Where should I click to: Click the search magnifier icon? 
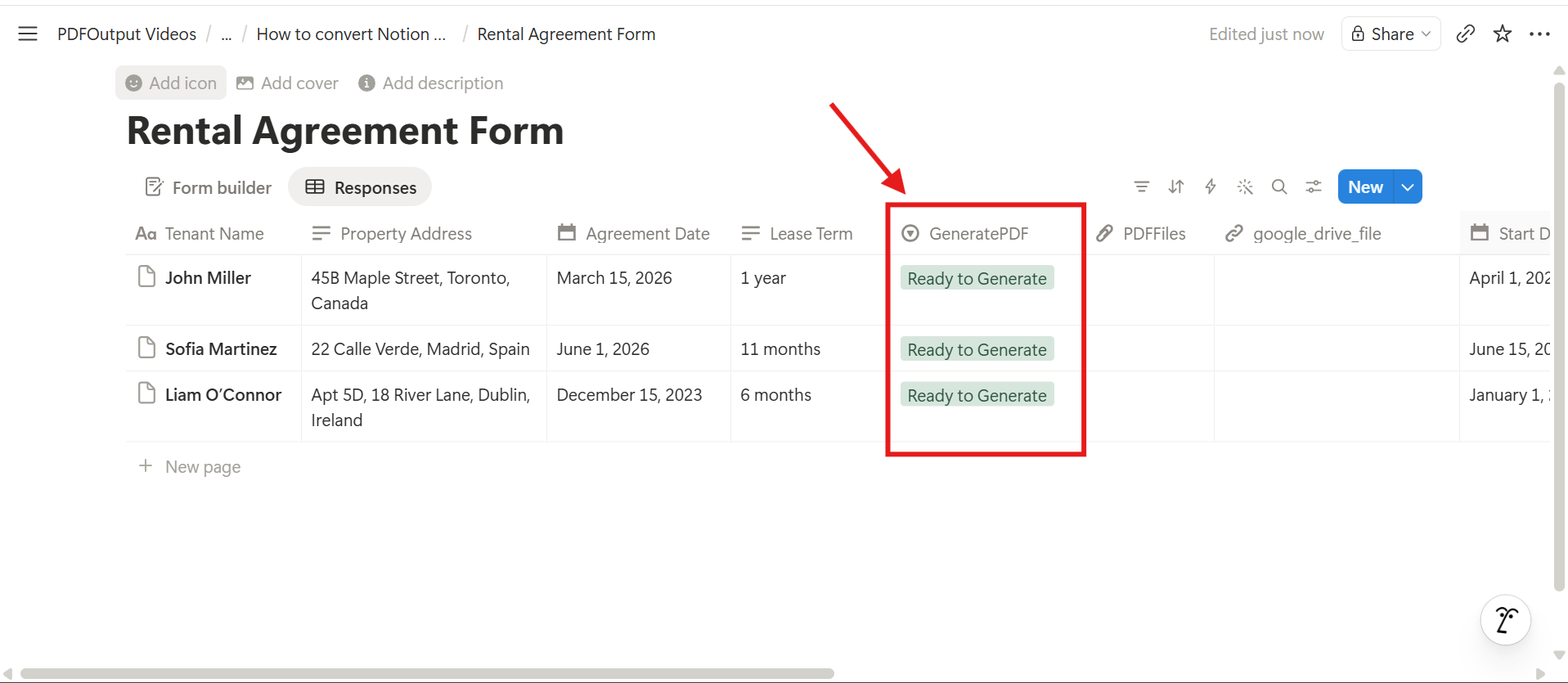click(1279, 187)
